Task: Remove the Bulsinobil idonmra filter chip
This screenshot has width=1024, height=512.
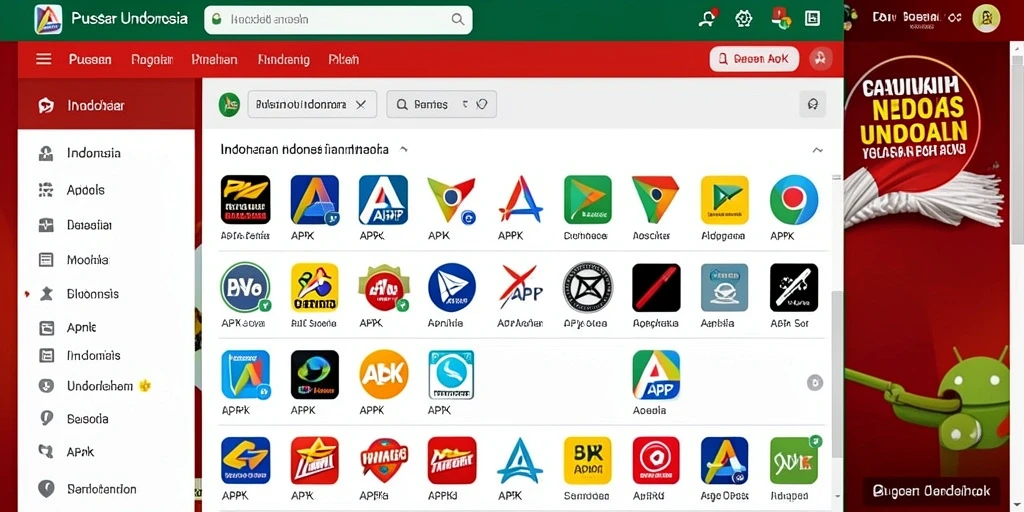Action: 360,104
